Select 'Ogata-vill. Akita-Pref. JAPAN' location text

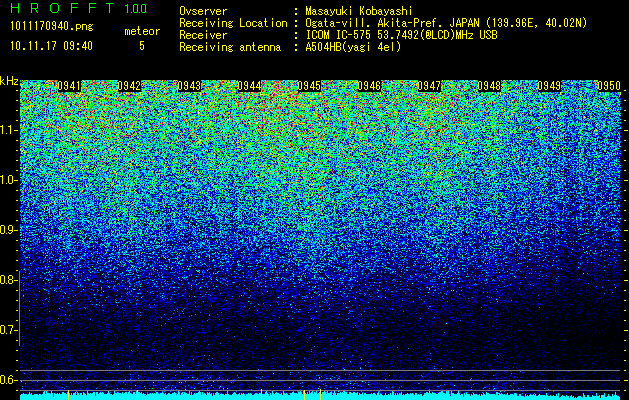[394, 23]
